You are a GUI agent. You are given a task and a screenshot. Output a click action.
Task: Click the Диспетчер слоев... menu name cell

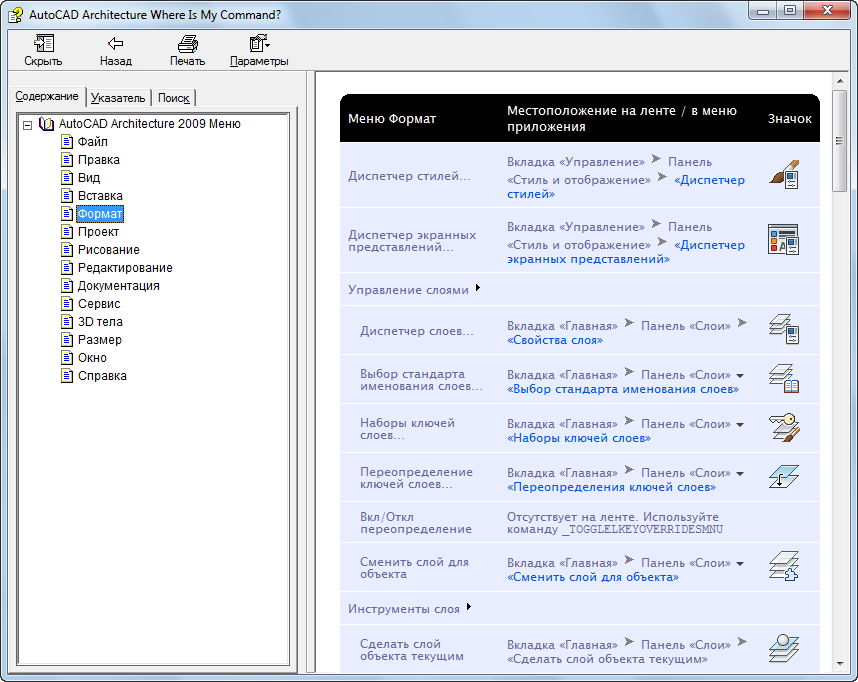coord(416,331)
